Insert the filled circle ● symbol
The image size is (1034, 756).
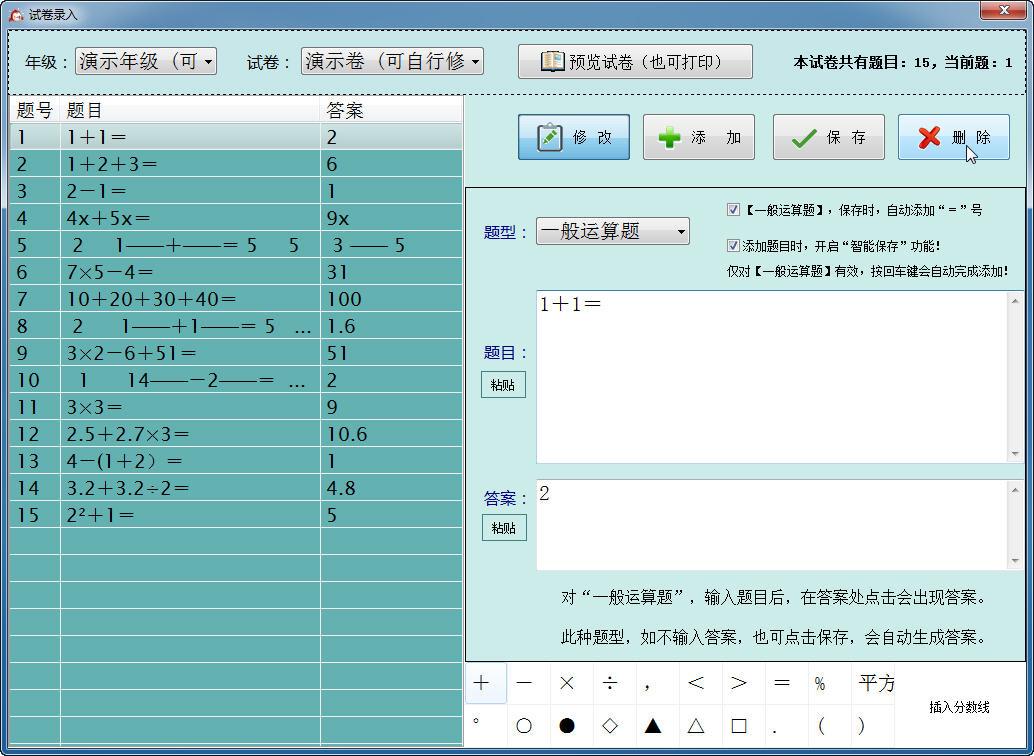click(567, 726)
